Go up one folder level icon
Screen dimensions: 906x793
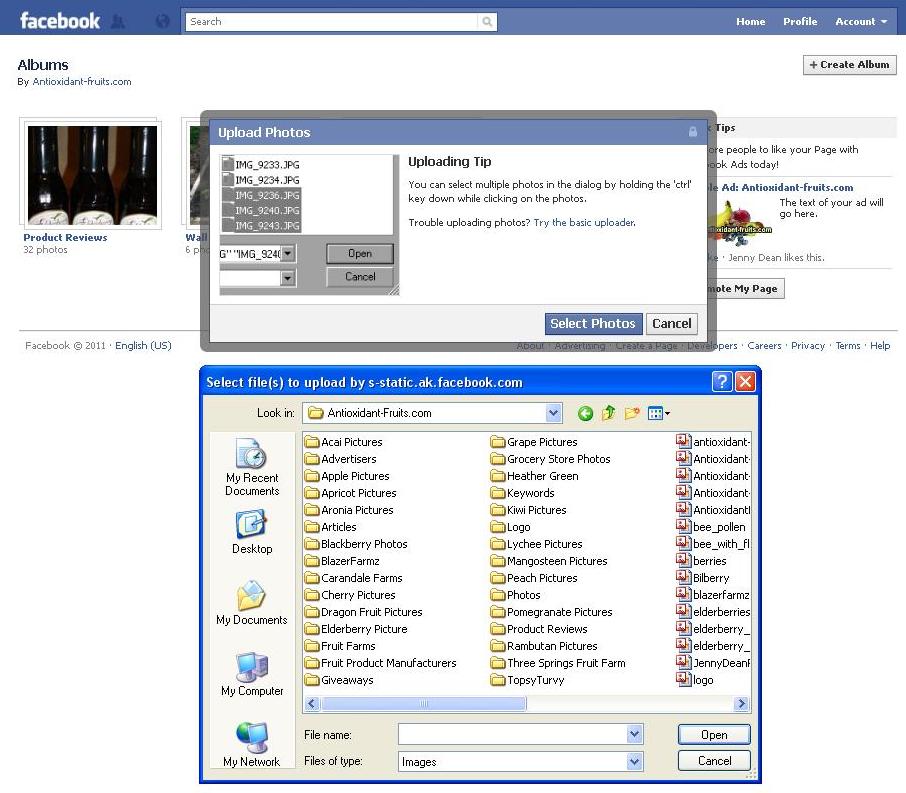608,413
